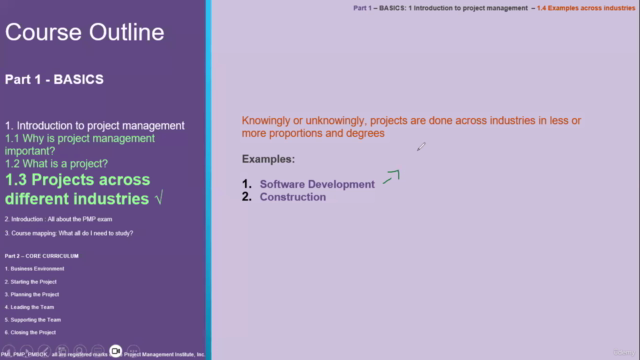
Task: Click the 'Part 1 - BASICS' heading
Action: click(54, 79)
